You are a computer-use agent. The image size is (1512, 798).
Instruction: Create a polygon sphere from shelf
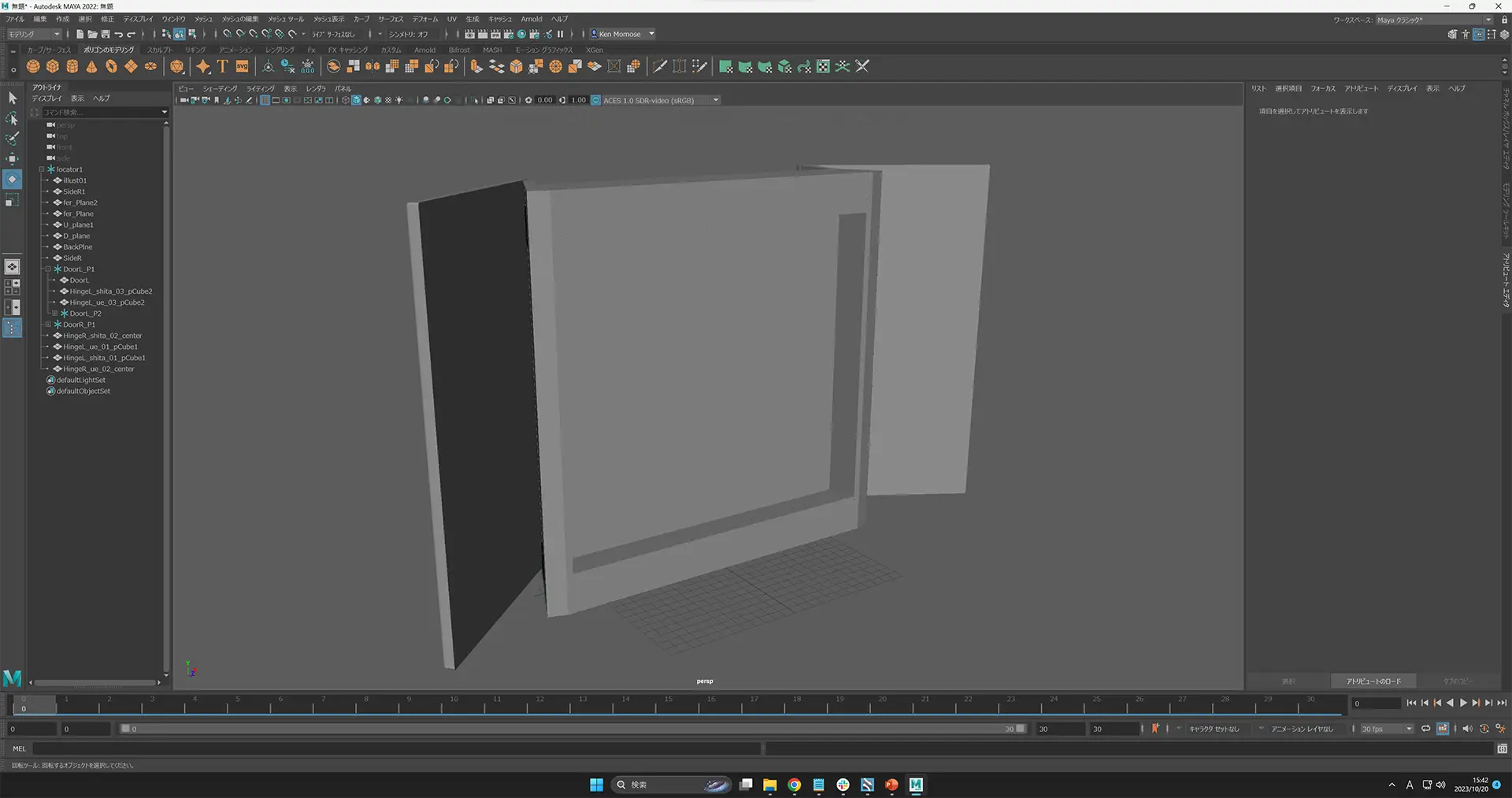click(33, 67)
